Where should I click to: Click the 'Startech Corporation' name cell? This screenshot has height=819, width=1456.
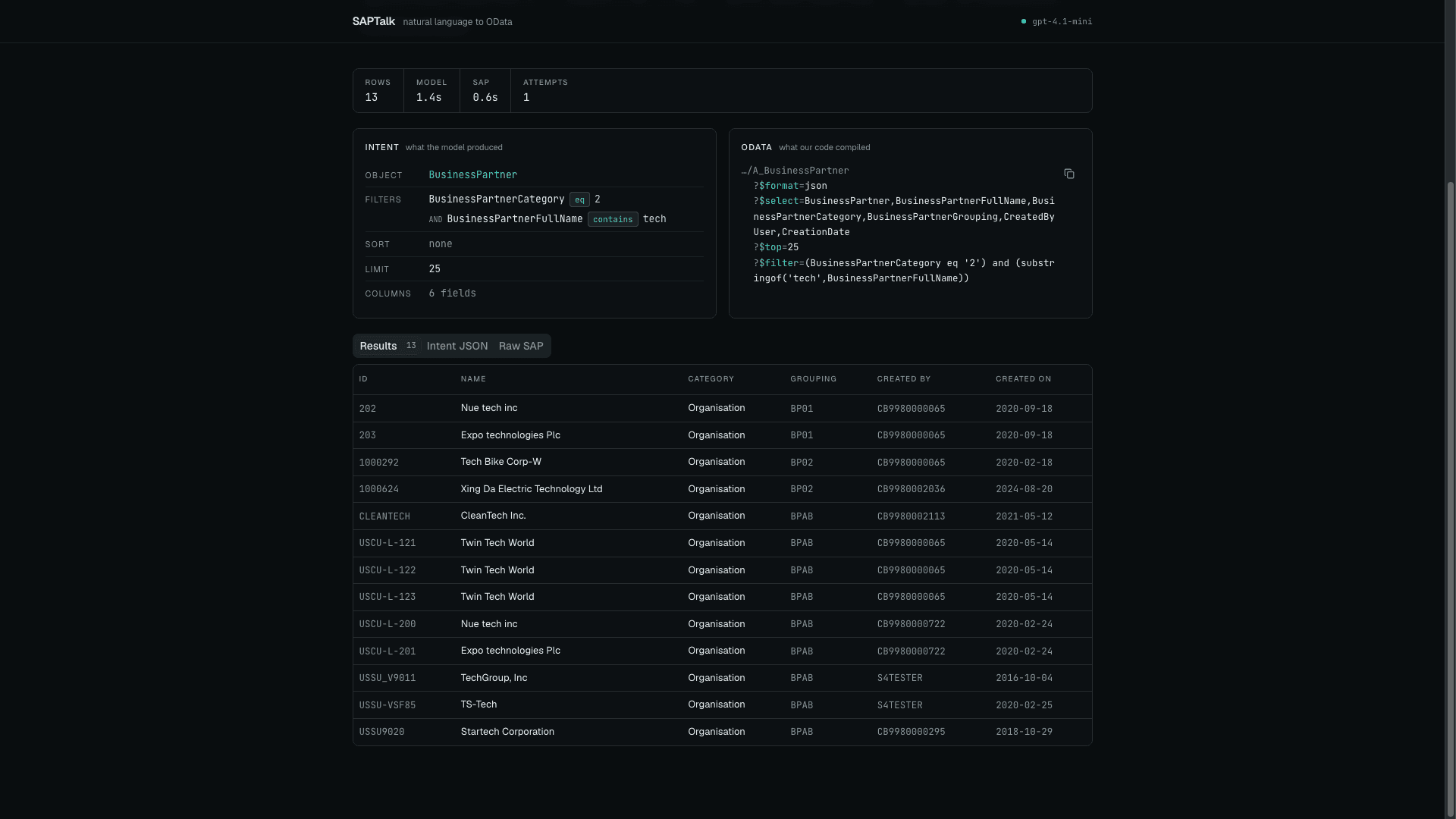[507, 732]
